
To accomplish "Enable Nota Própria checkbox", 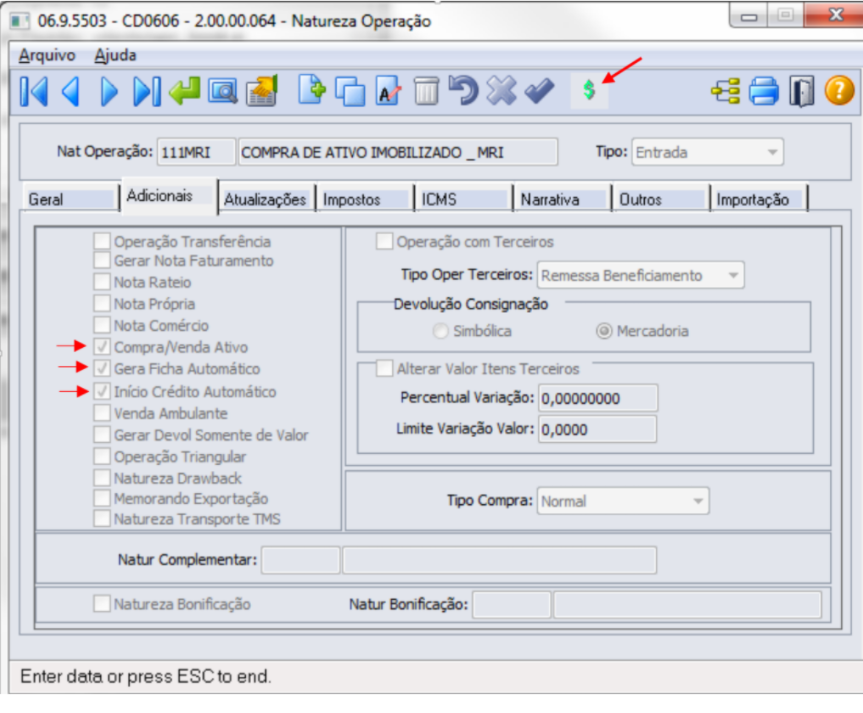I will [102, 303].
